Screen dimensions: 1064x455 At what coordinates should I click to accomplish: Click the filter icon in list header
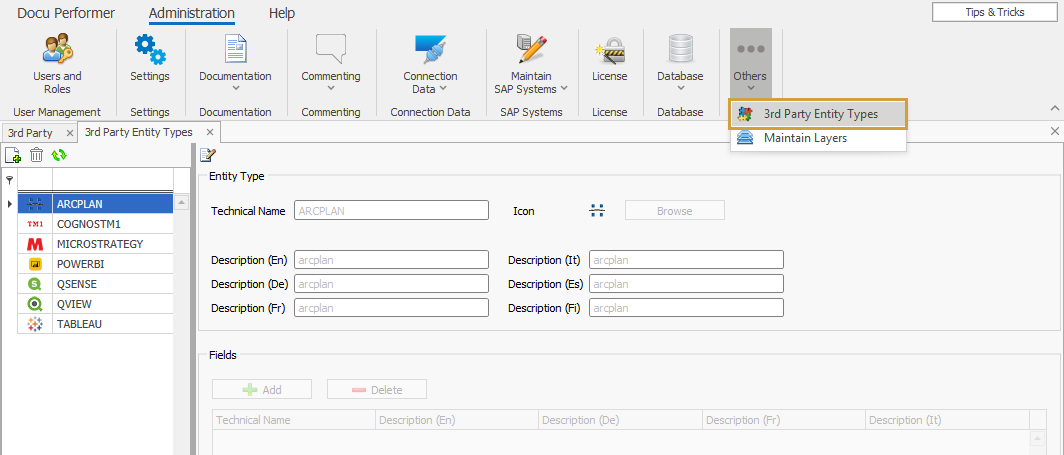click(x=10, y=180)
